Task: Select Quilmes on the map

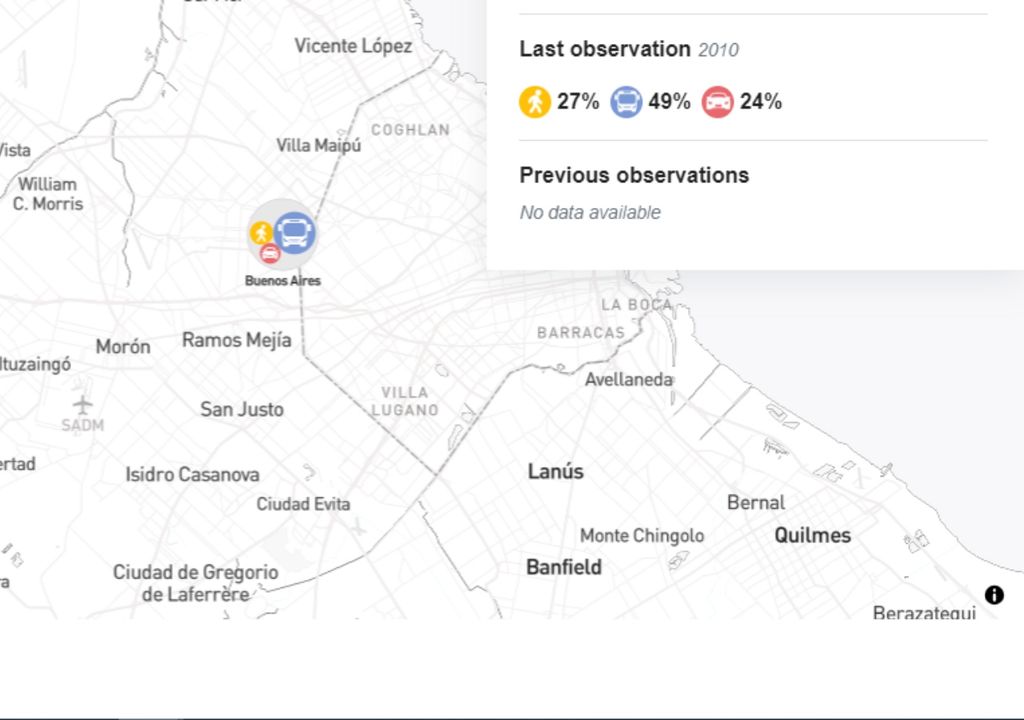Action: (x=812, y=535)
